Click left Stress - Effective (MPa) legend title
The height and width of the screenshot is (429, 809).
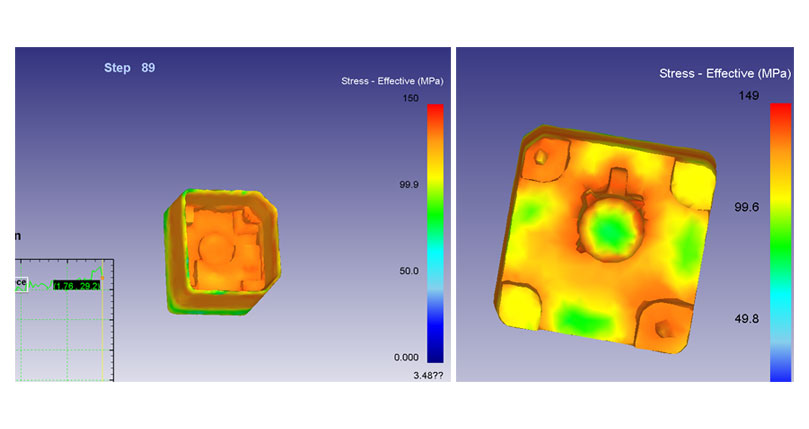(392, 82)
